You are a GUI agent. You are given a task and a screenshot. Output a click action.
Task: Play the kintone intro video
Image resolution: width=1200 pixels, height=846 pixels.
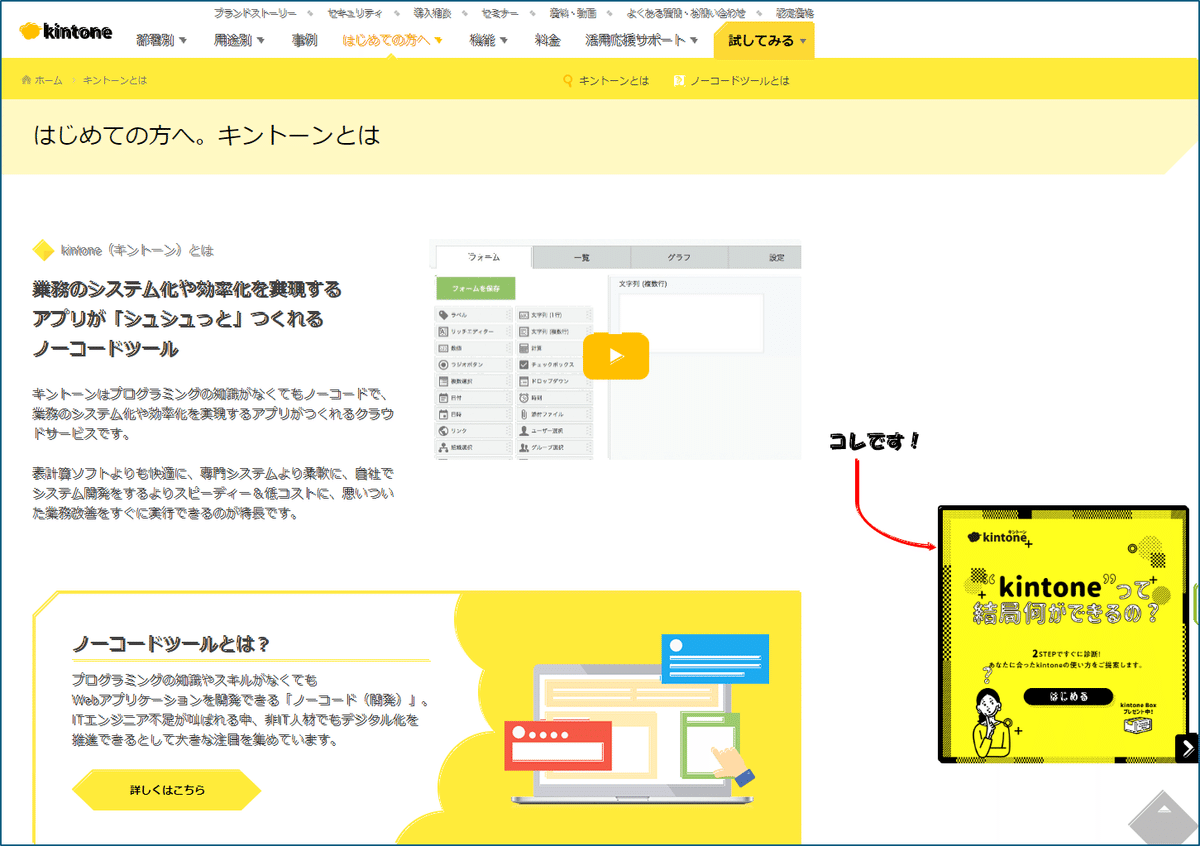616,355
